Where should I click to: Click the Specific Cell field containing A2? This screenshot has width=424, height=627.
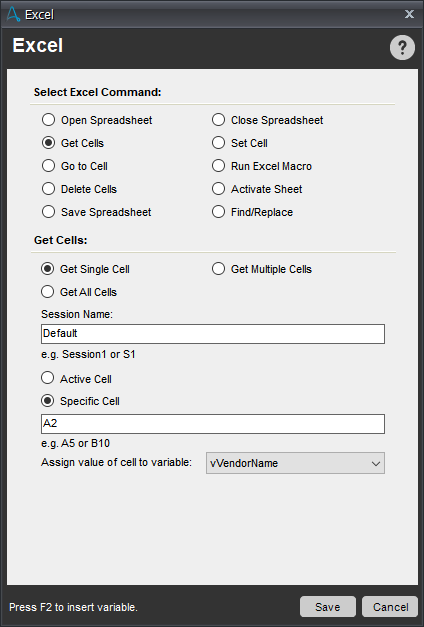click(213, 424)
